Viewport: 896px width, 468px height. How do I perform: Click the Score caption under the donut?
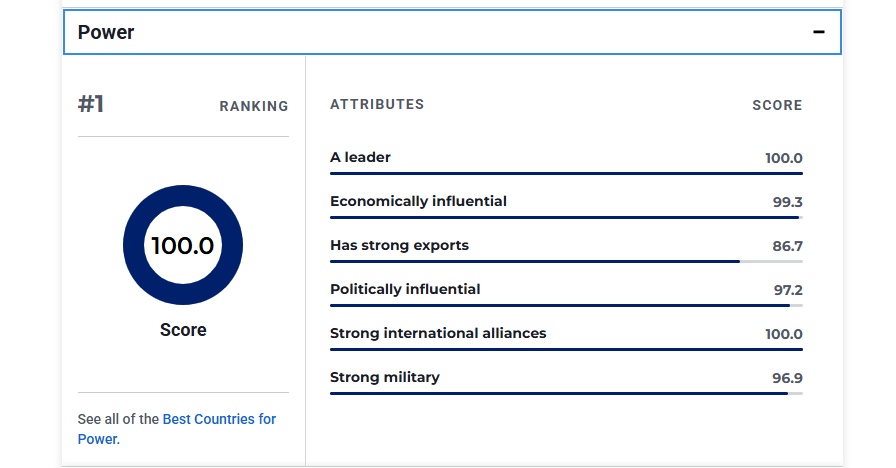point(183,330)
